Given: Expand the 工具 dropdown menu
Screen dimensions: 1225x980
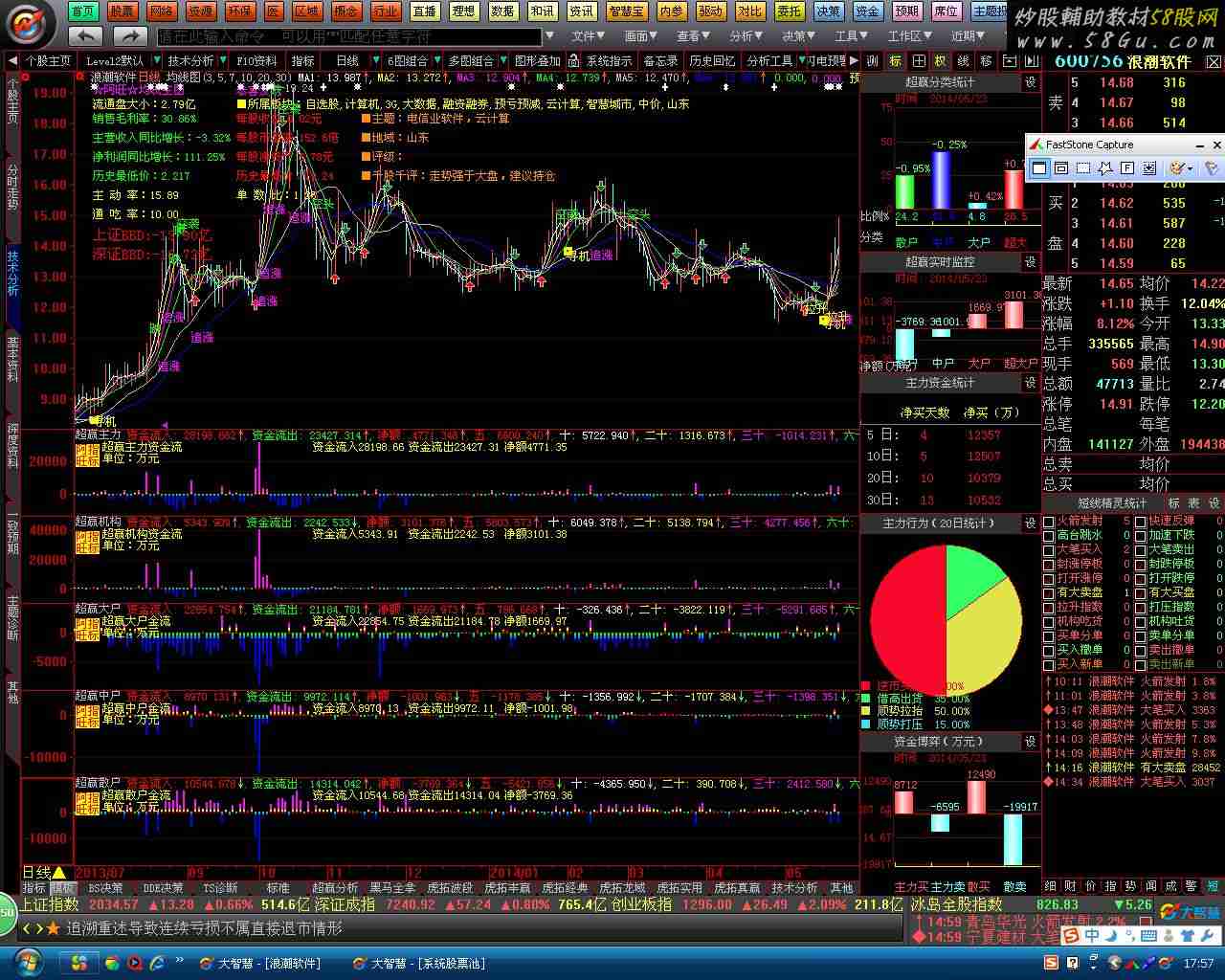Looking at the screenshot, I should (x=852, y=36).
